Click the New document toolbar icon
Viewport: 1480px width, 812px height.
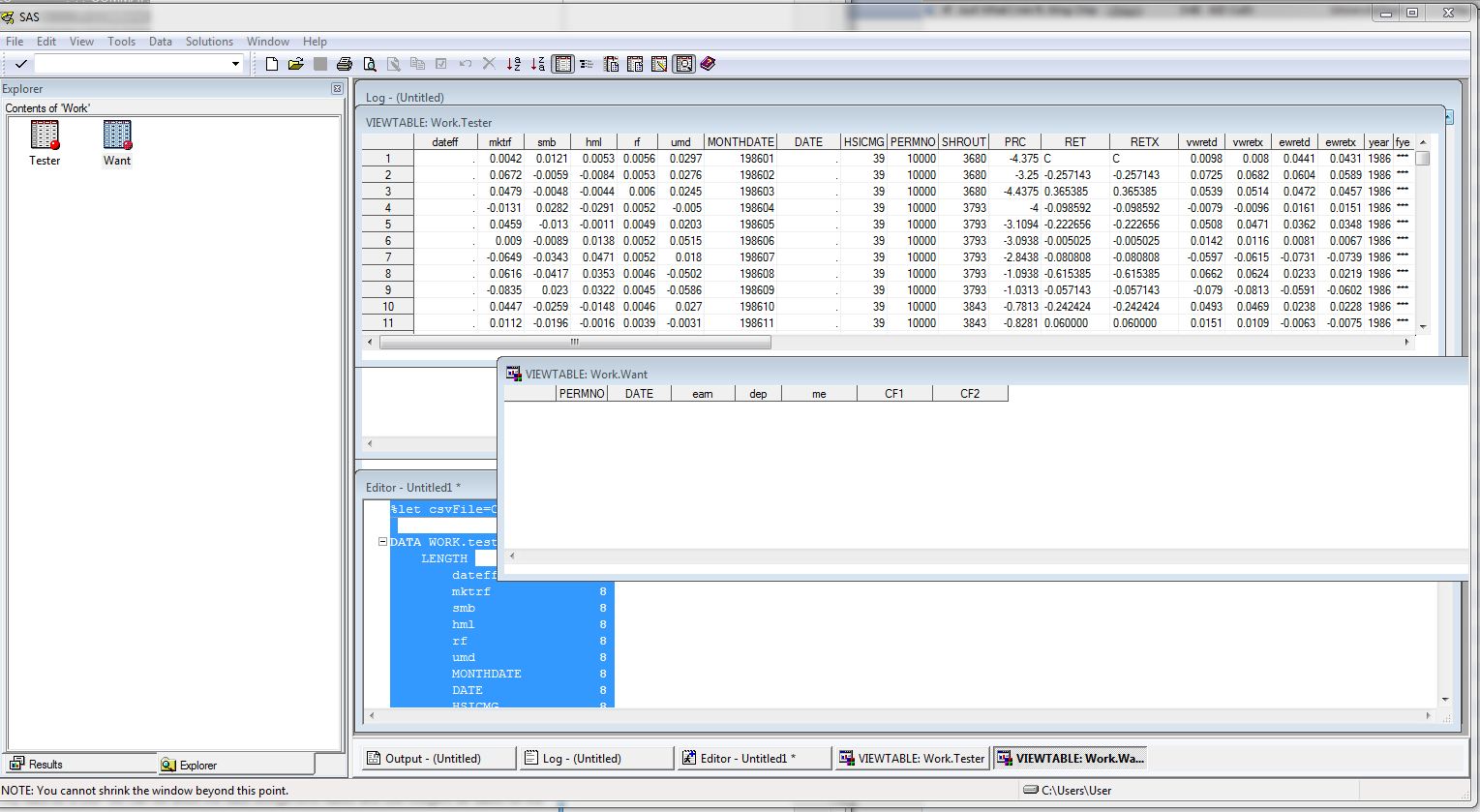[272, 64]
